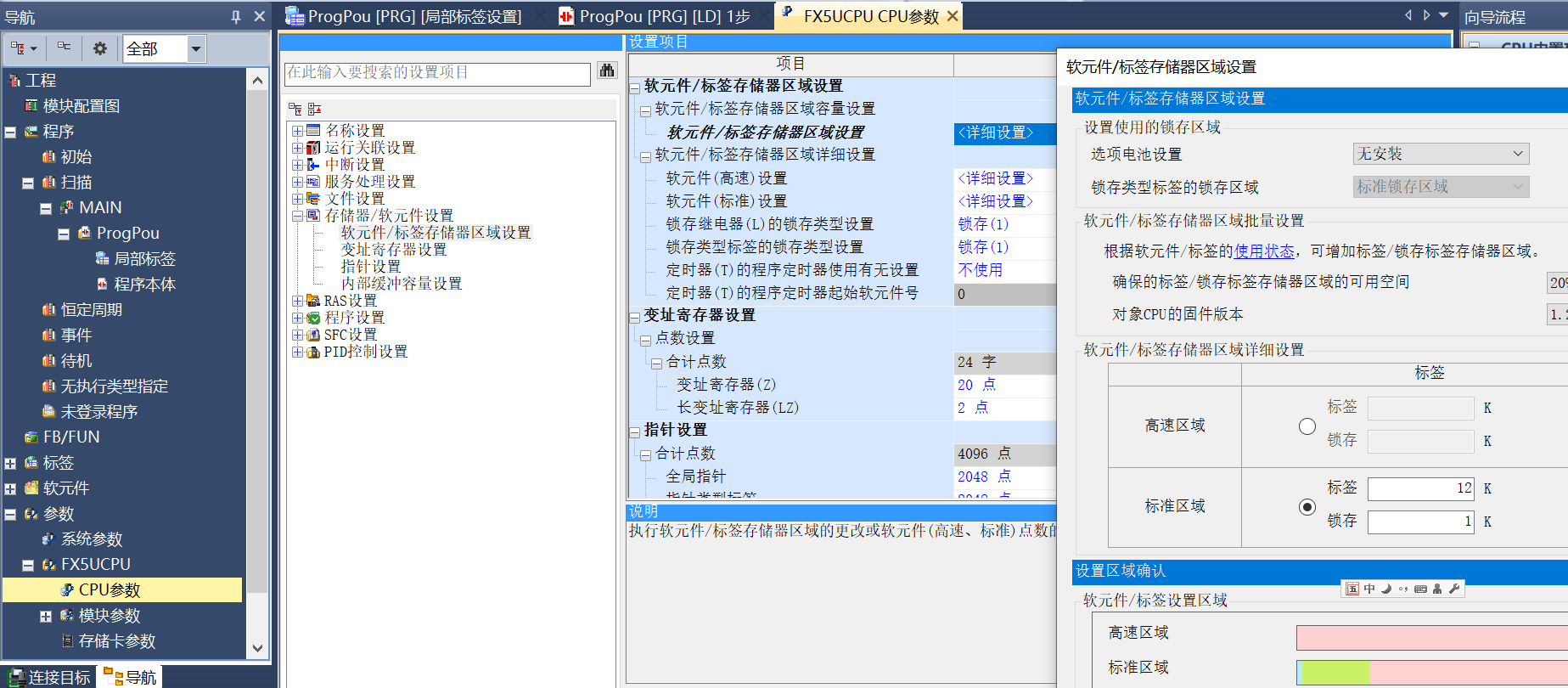Click the binoculars search icon
This screenshot has width=1568, height=688.
[x=606, y=71]
